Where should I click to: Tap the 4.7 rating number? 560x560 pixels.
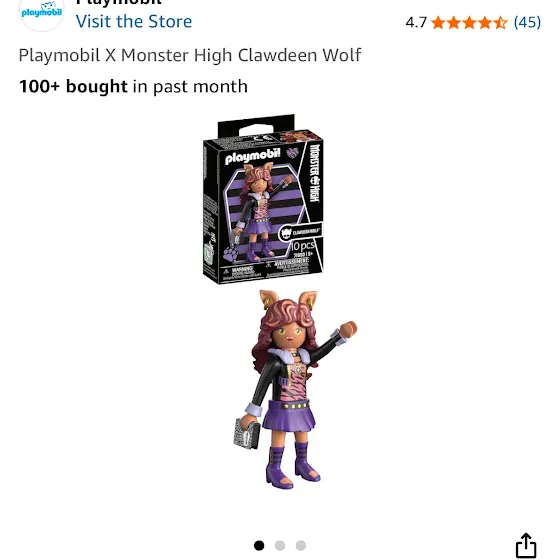coord(416,22)
